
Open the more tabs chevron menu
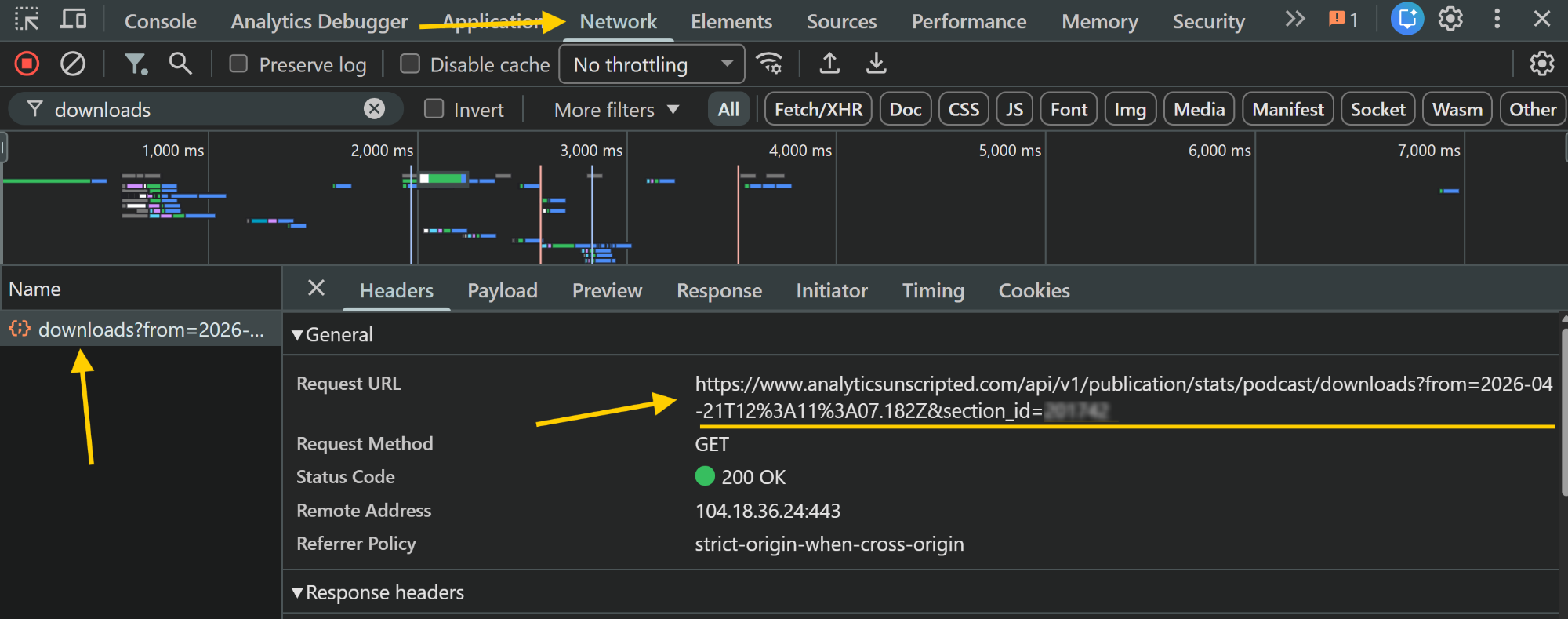(1295, 19)
